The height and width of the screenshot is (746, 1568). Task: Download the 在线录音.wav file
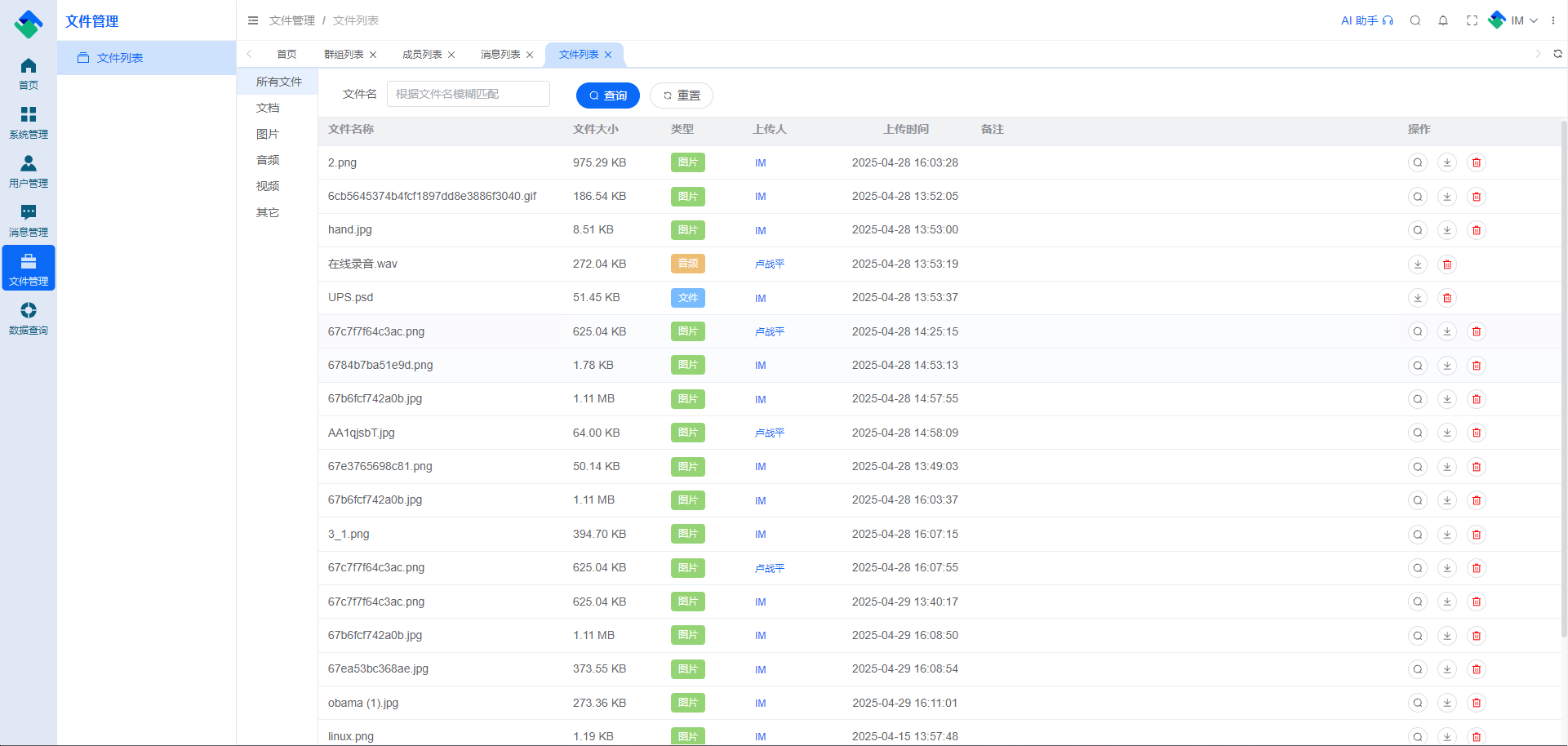click(x=1418, y=264)
